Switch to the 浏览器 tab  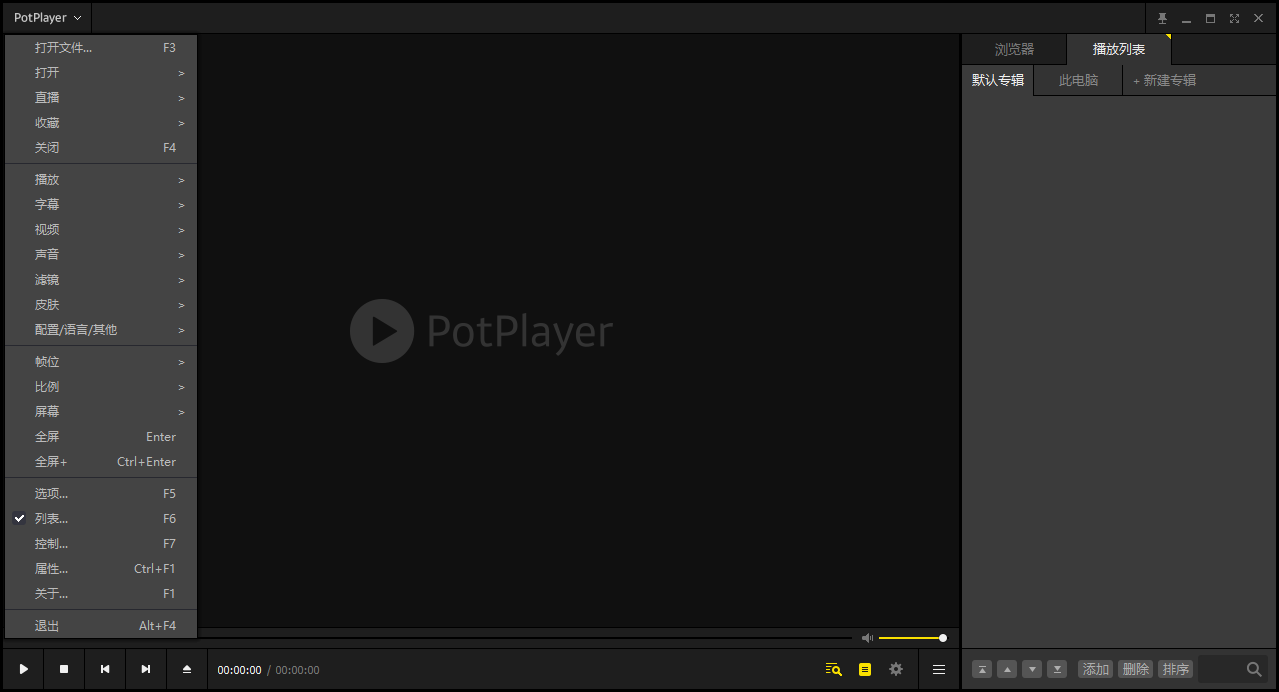point(1014,47)
